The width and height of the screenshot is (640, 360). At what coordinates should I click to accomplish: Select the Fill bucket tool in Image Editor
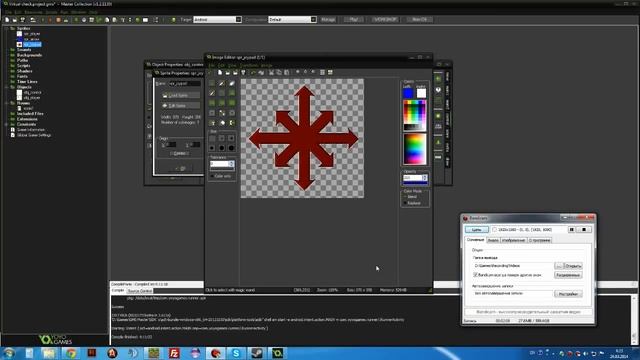222,122
